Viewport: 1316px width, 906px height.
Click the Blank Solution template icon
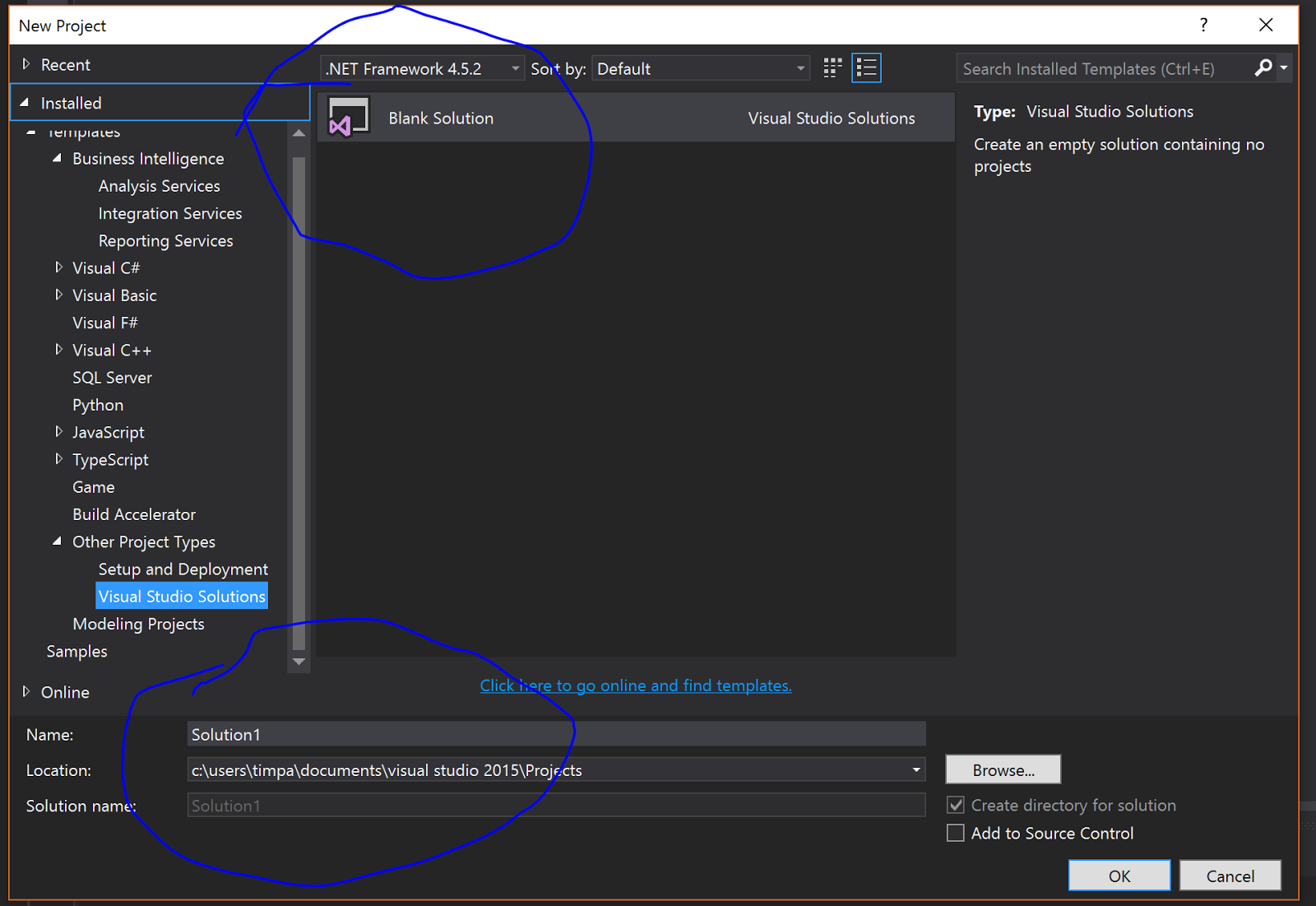tap(349, 117)
